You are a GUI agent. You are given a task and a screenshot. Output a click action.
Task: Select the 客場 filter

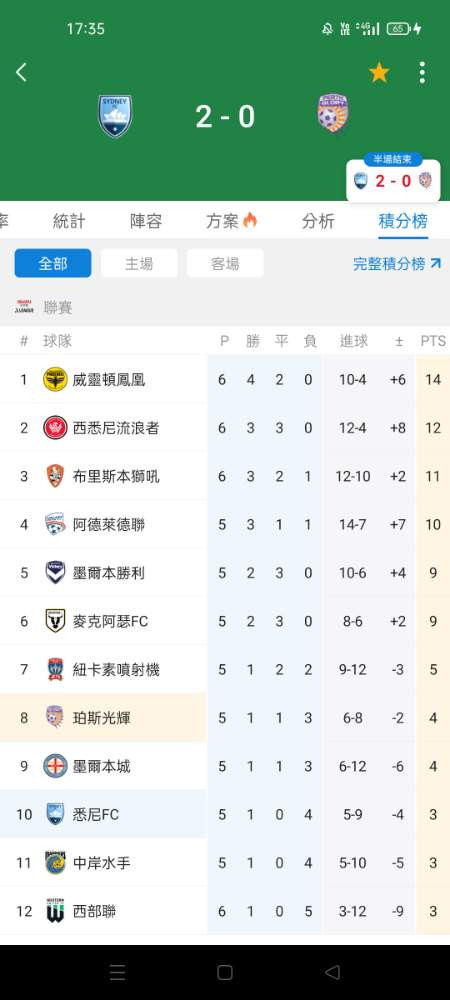coord(225,263)
